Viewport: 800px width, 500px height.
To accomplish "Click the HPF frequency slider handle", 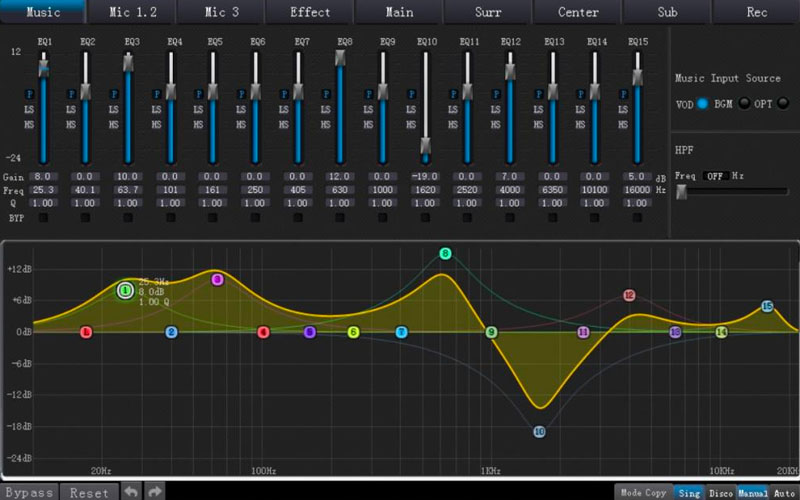I will 682,192.
